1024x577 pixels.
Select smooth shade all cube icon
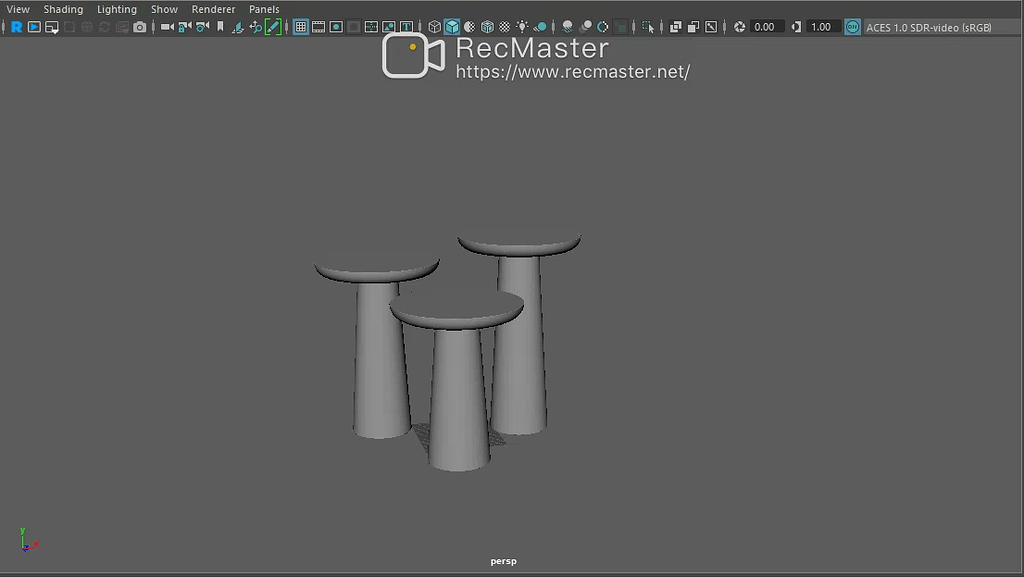coord(451,27)
